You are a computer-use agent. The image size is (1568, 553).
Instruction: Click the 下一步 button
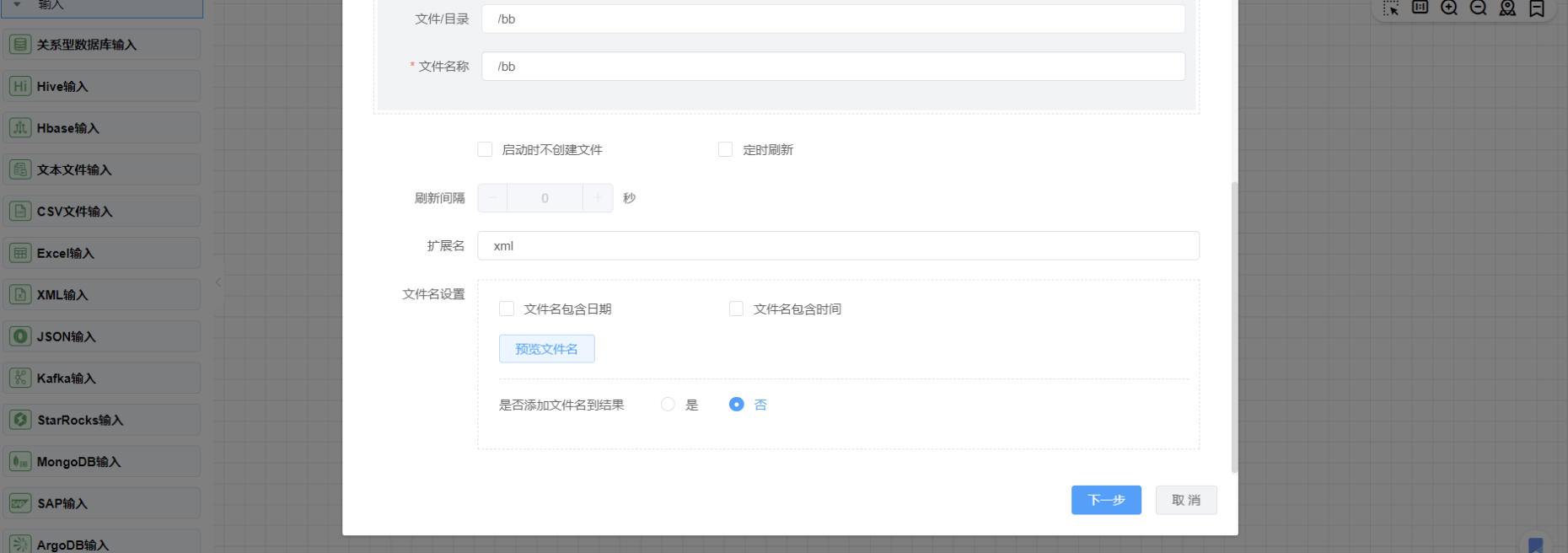coord(1106,500)
